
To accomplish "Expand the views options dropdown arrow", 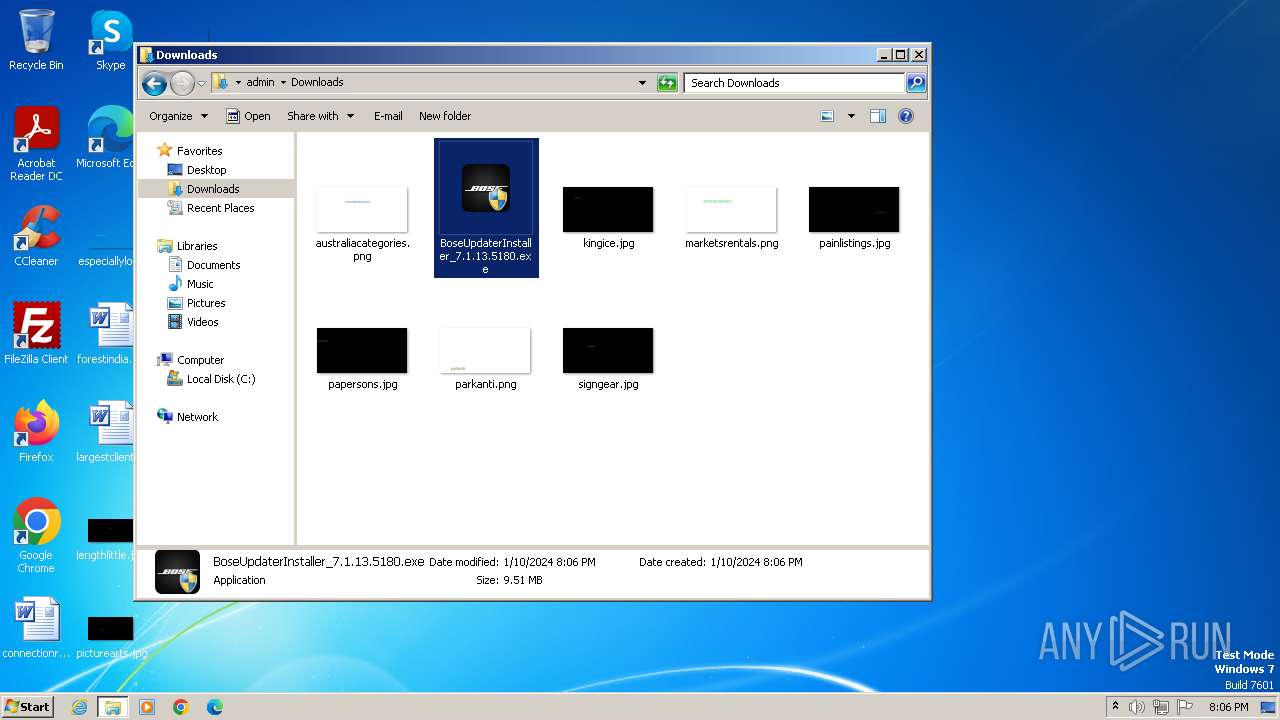I will [851, 116].
